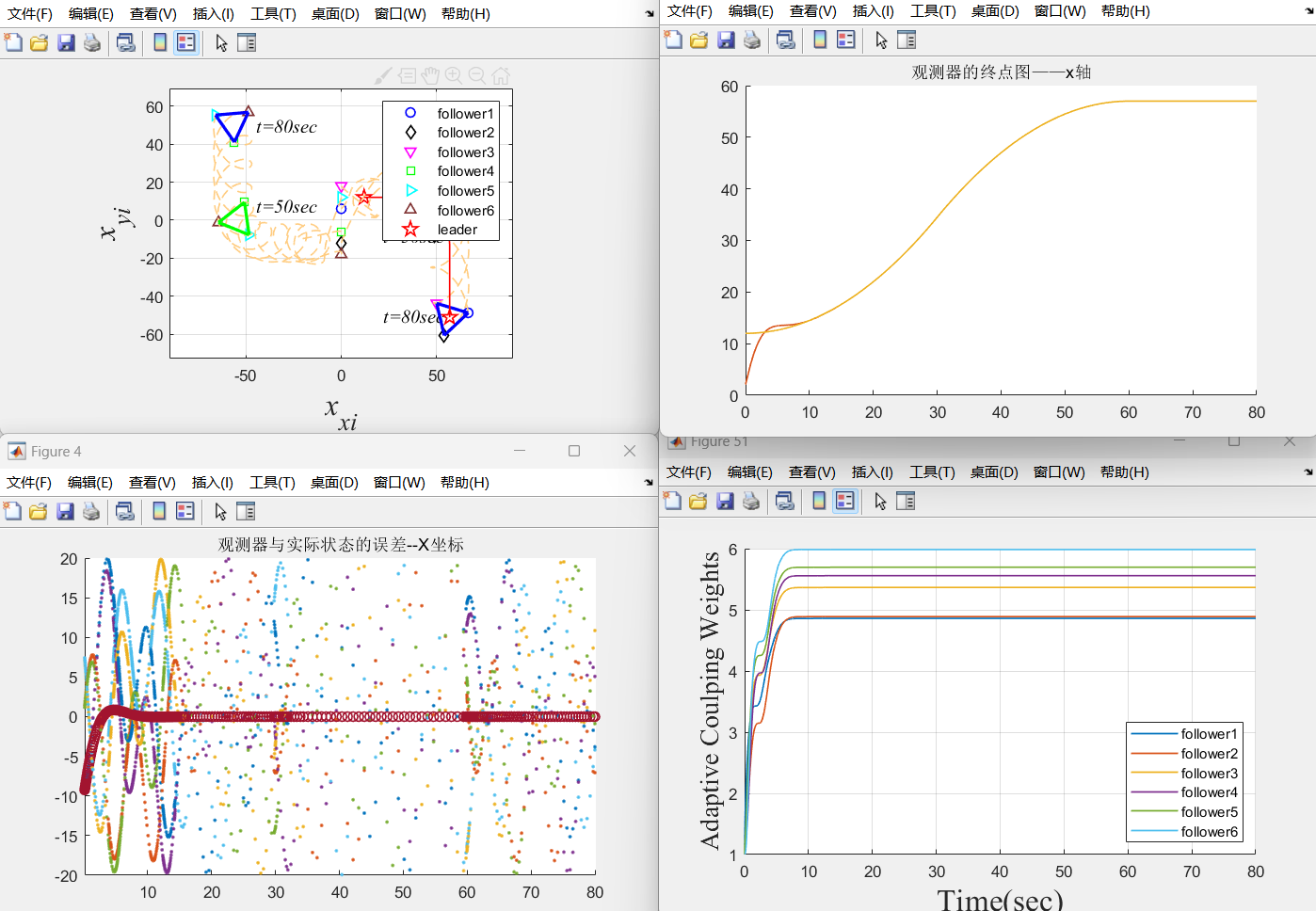The width and height of the screenshot is (1316, 911).
Task: Toggle Insert Colorbar in 观测器的终点图 window toolbar
Action: tap(820, 40)
